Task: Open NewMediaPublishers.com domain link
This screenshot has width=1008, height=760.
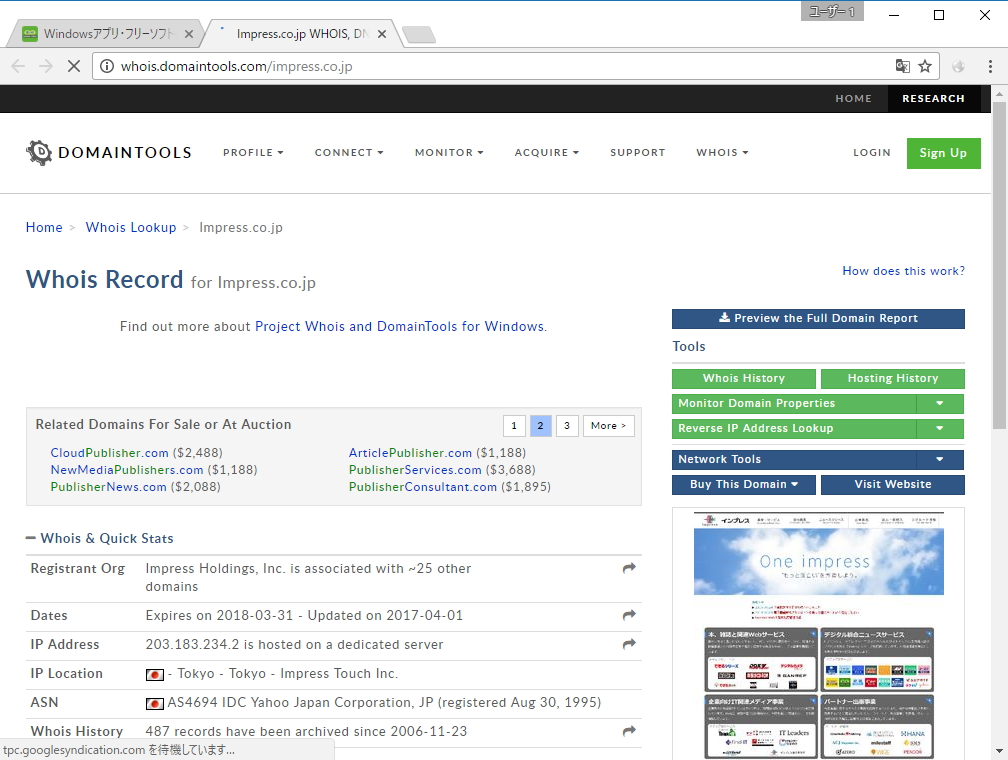Action: click(127, 469)
